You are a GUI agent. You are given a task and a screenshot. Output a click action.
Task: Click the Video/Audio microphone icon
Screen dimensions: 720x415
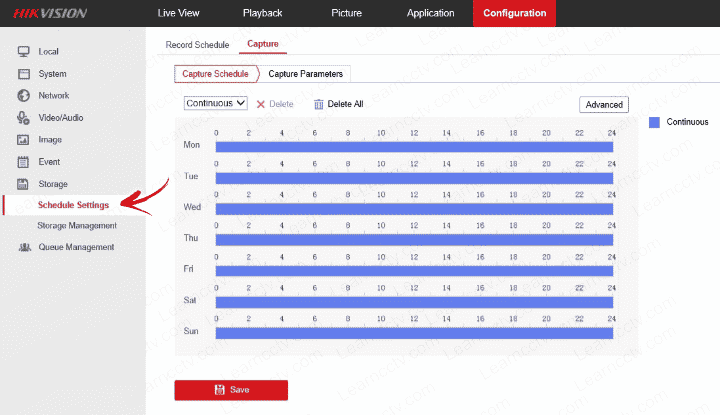tap(23, 118)
